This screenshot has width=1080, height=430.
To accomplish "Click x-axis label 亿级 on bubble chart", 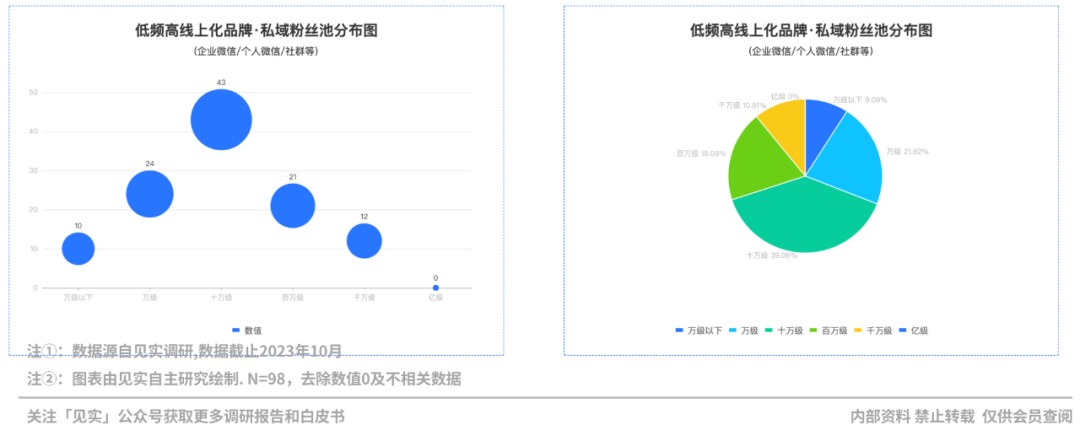I will (x=435, y=298).
